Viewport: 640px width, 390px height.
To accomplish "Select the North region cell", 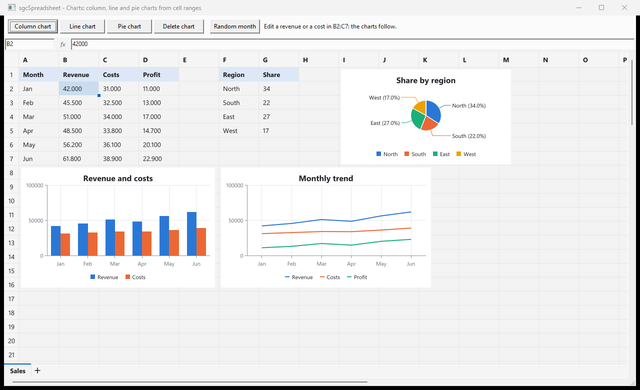I will coord(238,89).
